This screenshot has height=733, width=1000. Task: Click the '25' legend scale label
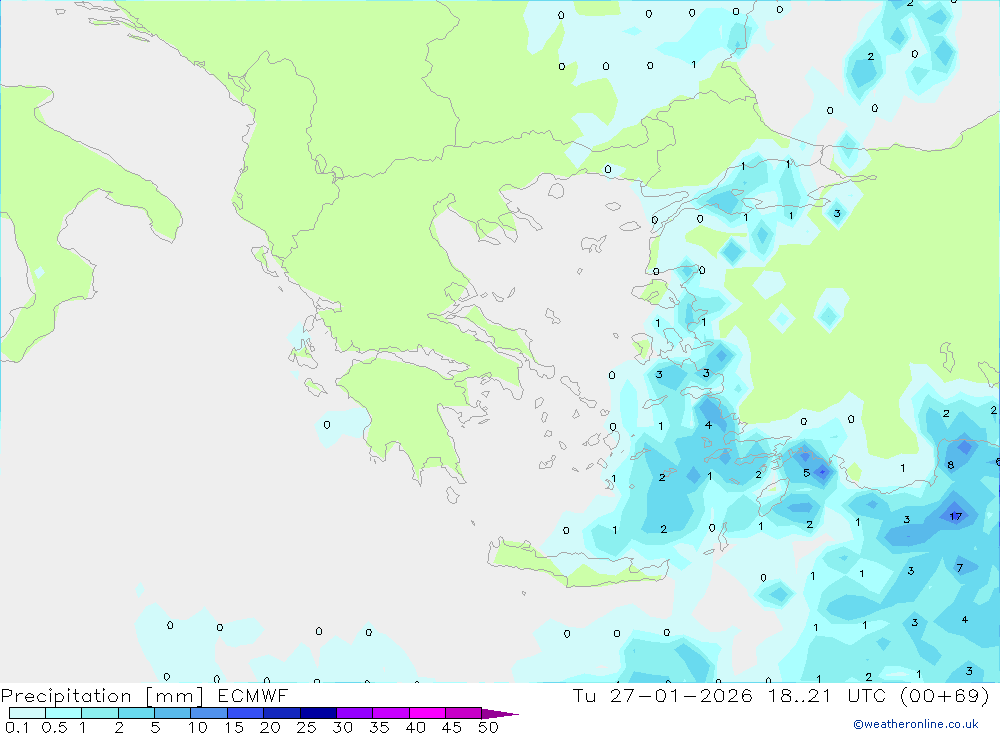coord(306,727)
